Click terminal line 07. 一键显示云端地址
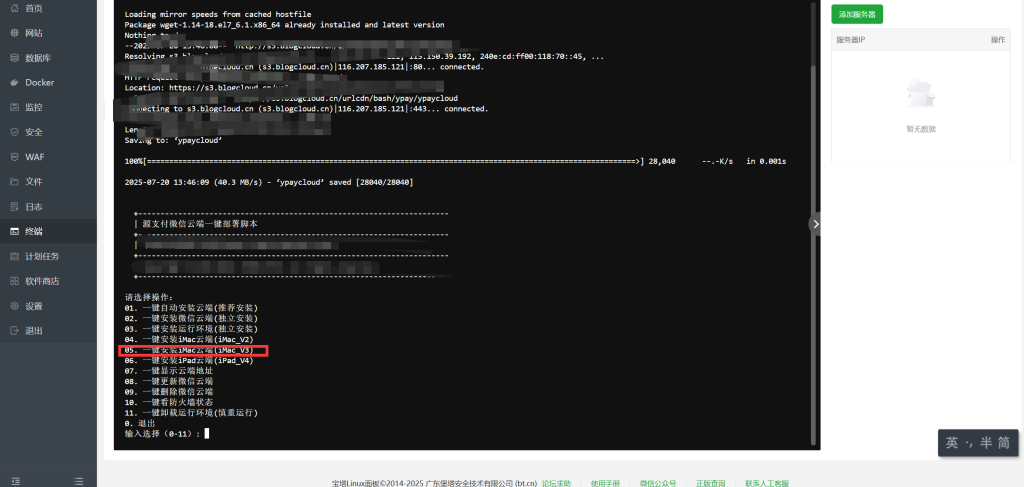Screen dimensions: 1024x487 pyautogui.click(x=168, y=371)
